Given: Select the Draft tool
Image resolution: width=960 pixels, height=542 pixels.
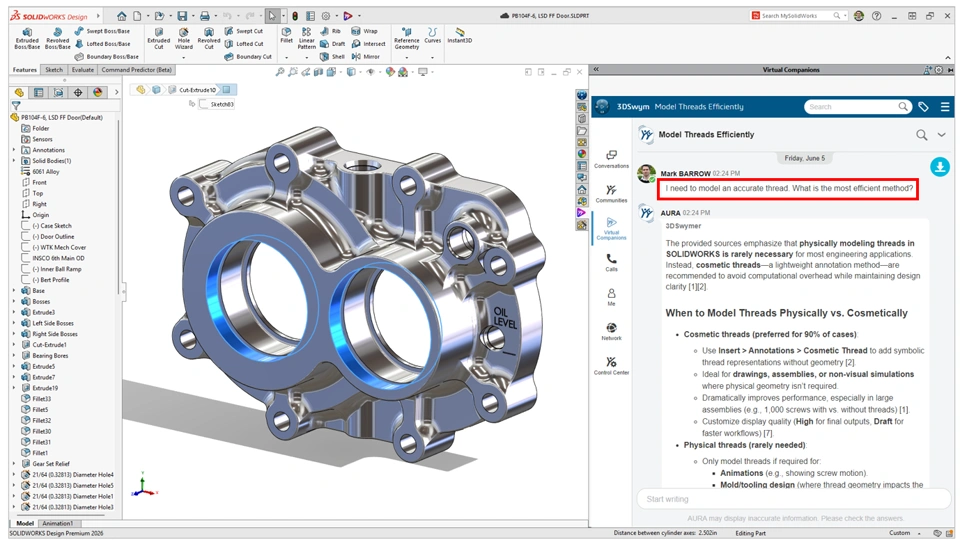Looking at the screenshot, I should [332, 43].
